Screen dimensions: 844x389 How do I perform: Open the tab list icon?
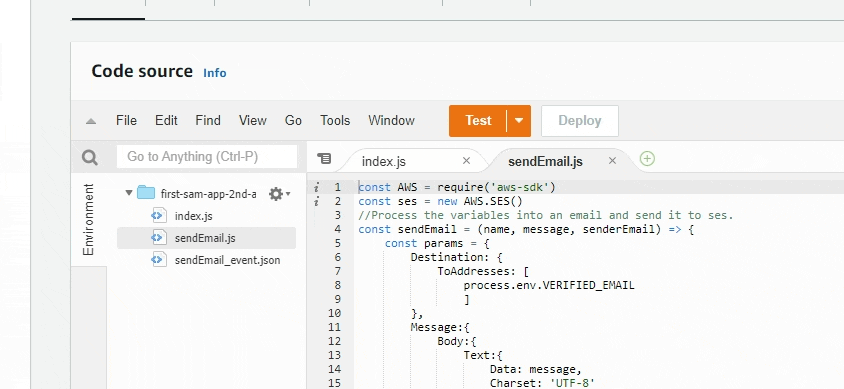coord(324,158)
